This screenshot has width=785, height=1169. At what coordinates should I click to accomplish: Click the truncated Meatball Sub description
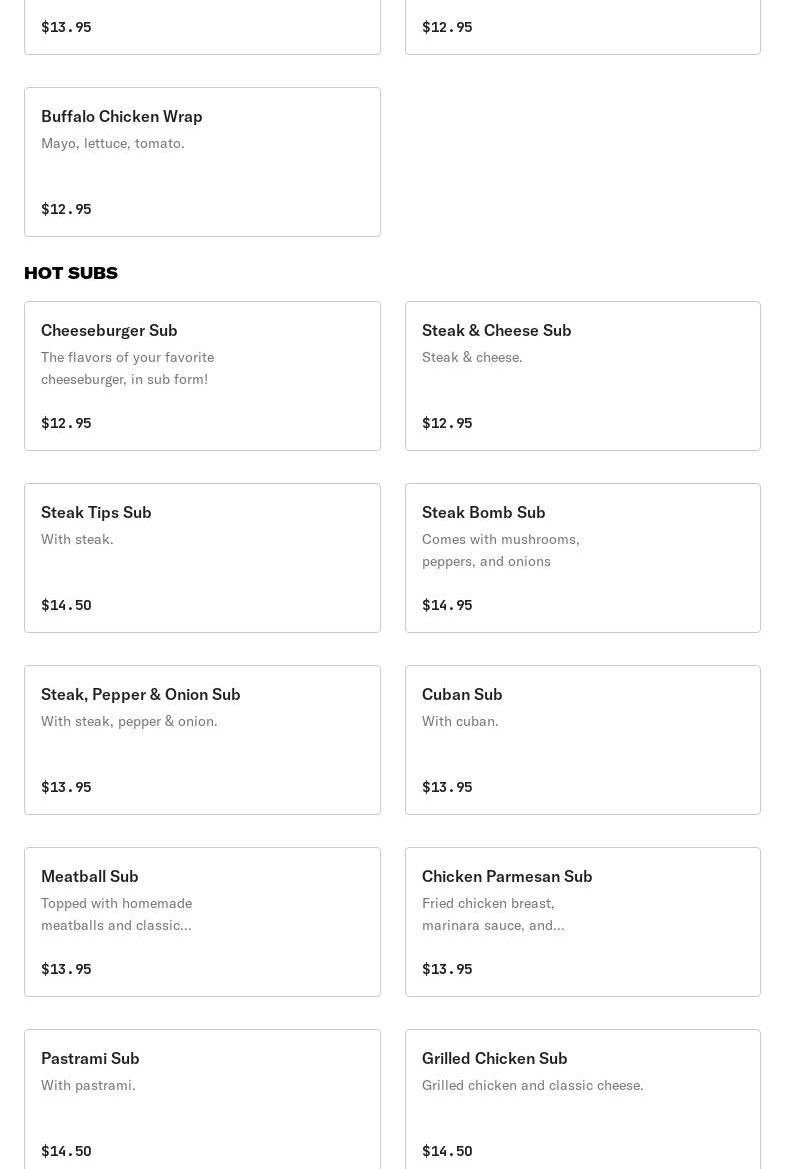[x=116, y=914]
